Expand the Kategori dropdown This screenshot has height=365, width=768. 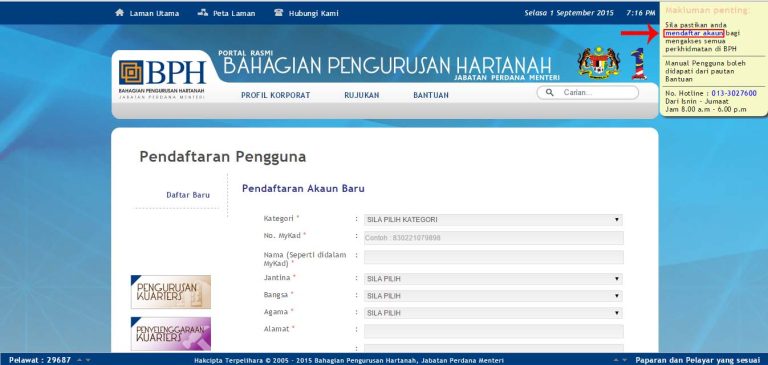pyautogui.click(x=493, y=220)
